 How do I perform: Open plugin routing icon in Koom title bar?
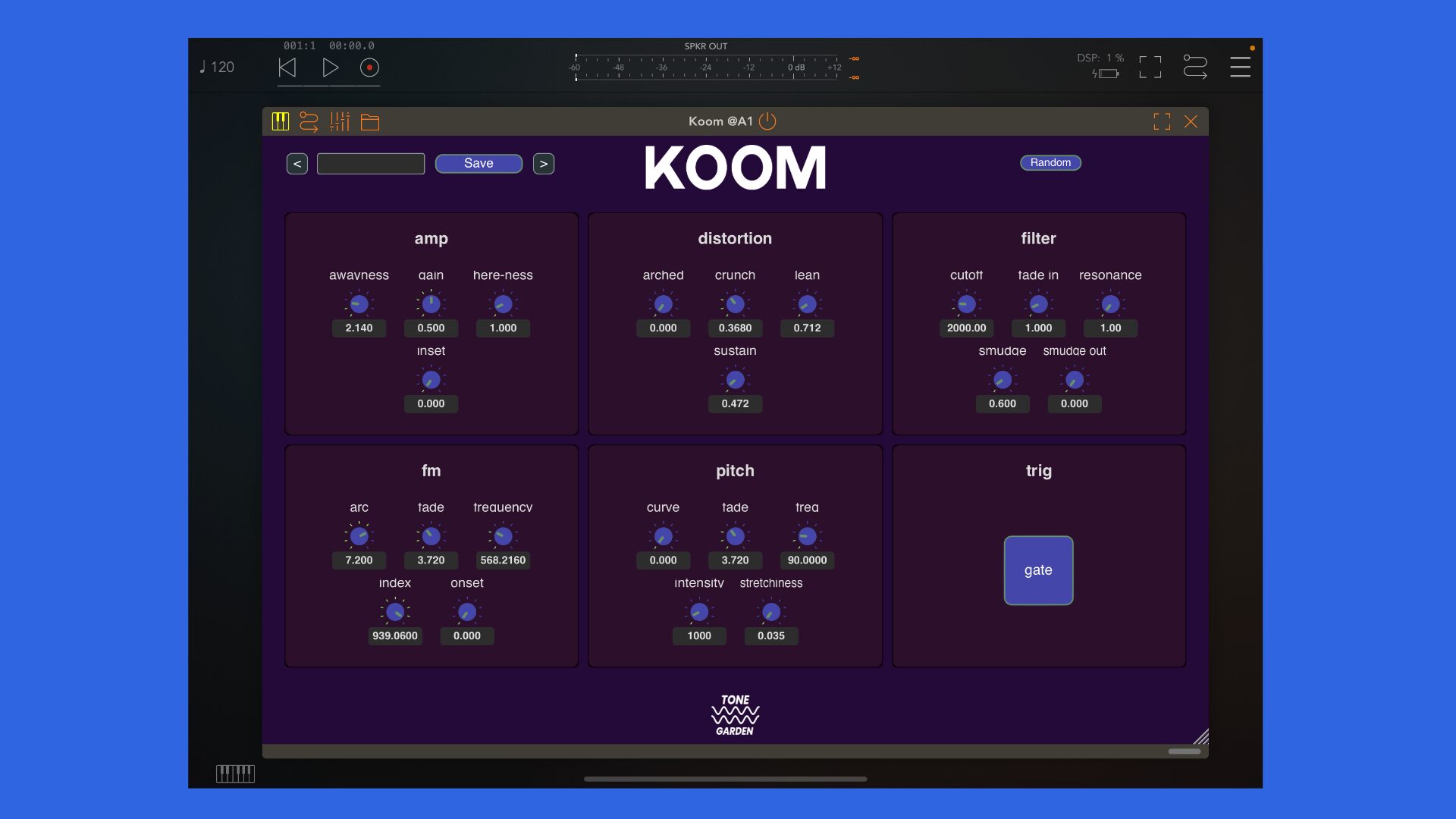pyautogui.click(x=309, y=121)
